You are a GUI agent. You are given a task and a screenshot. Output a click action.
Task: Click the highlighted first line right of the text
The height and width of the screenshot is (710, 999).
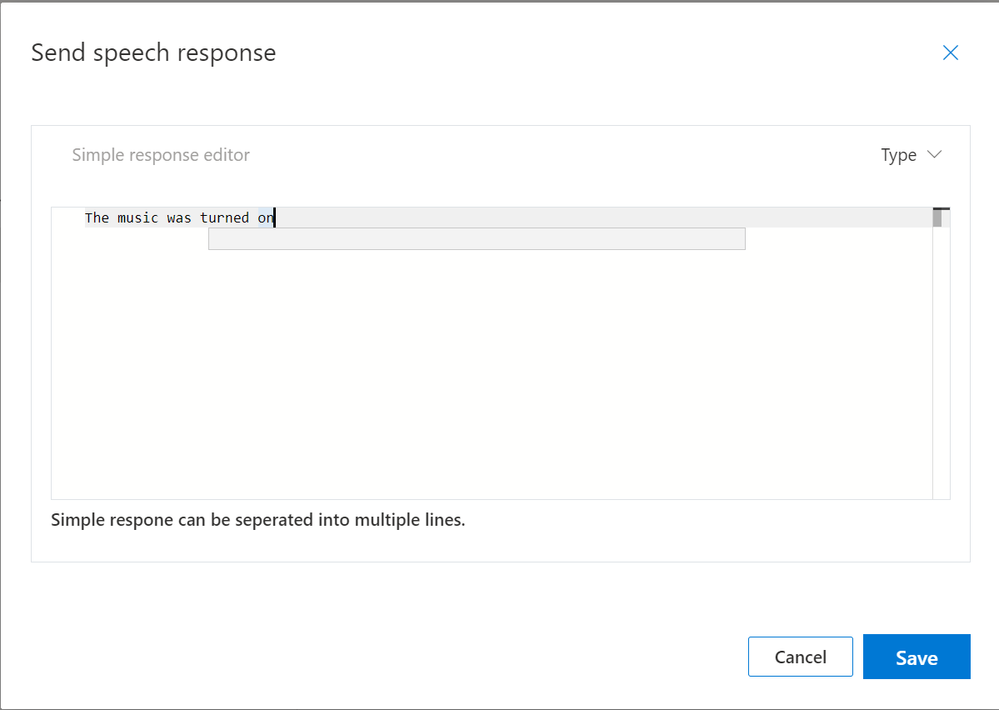pos(600,217)
